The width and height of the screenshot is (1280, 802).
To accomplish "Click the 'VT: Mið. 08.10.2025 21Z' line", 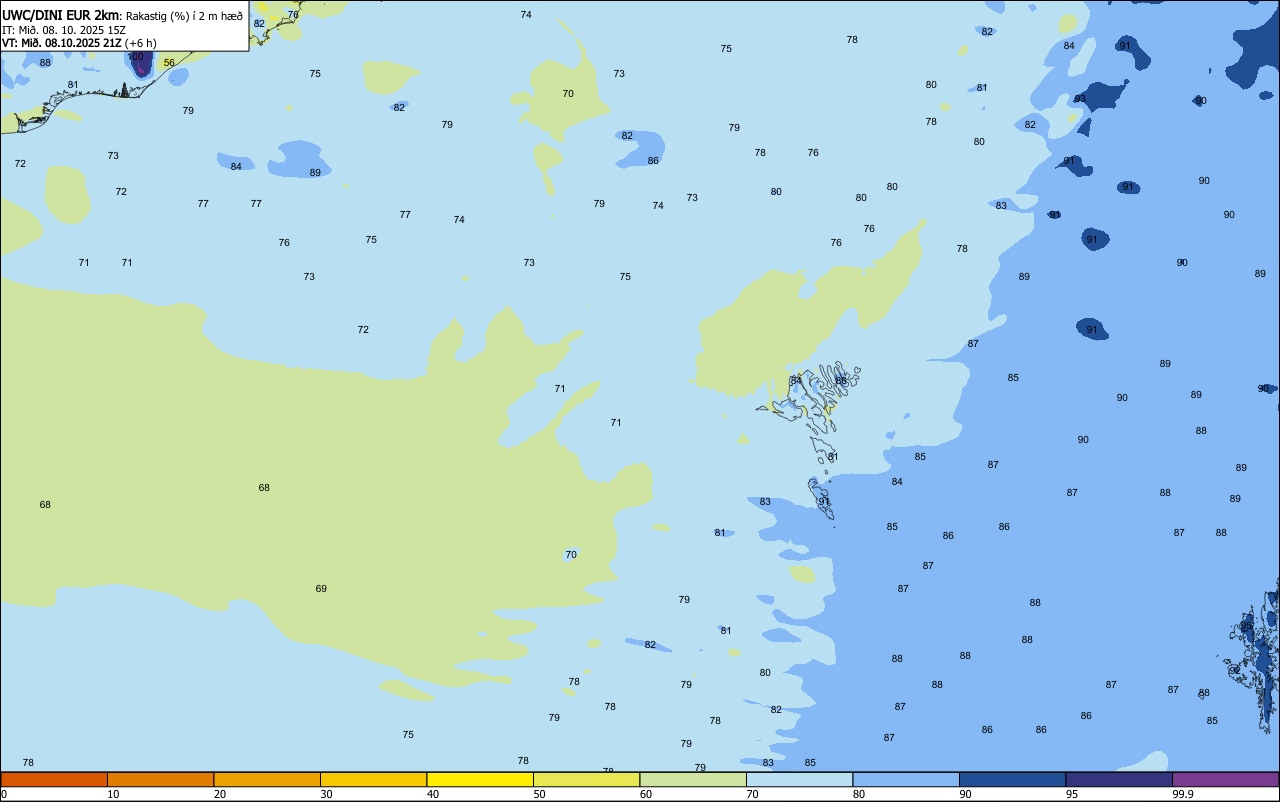I will (x=62, y=42).
